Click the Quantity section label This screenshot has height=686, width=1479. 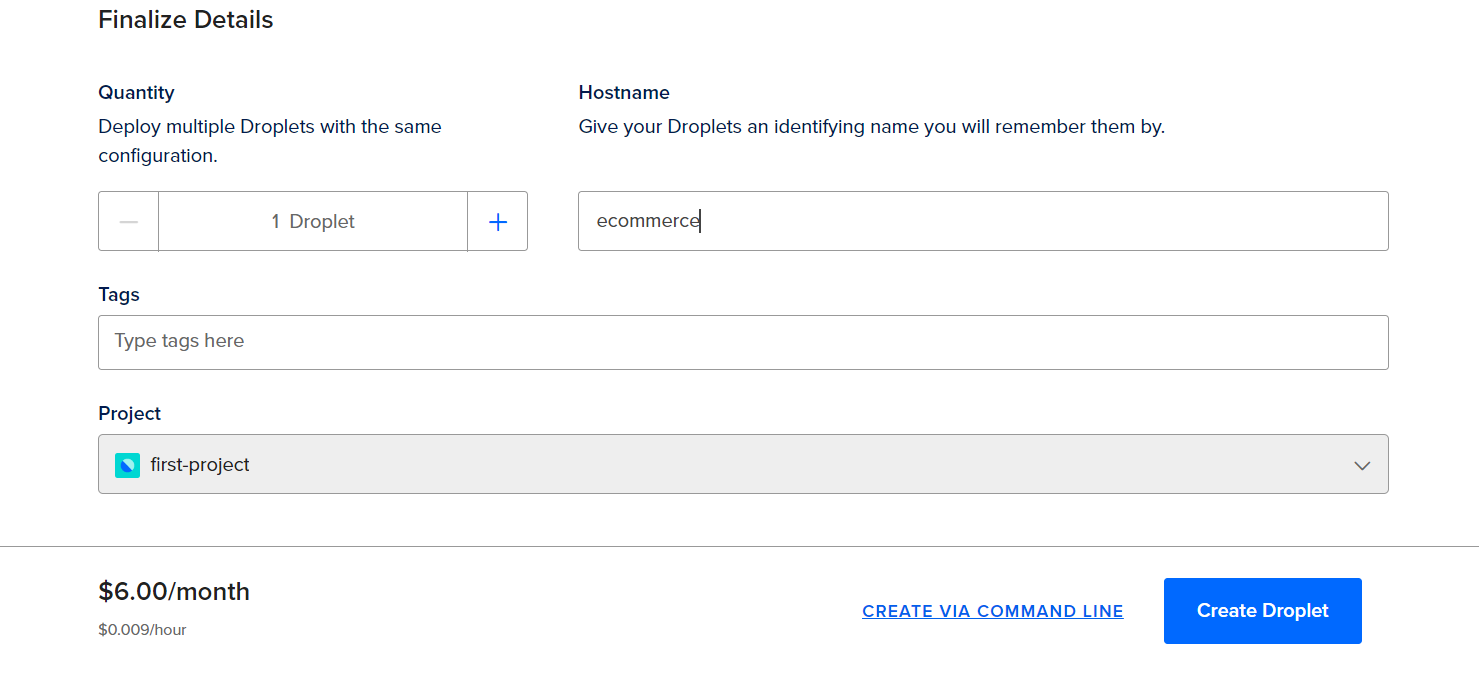coord(136,93)
